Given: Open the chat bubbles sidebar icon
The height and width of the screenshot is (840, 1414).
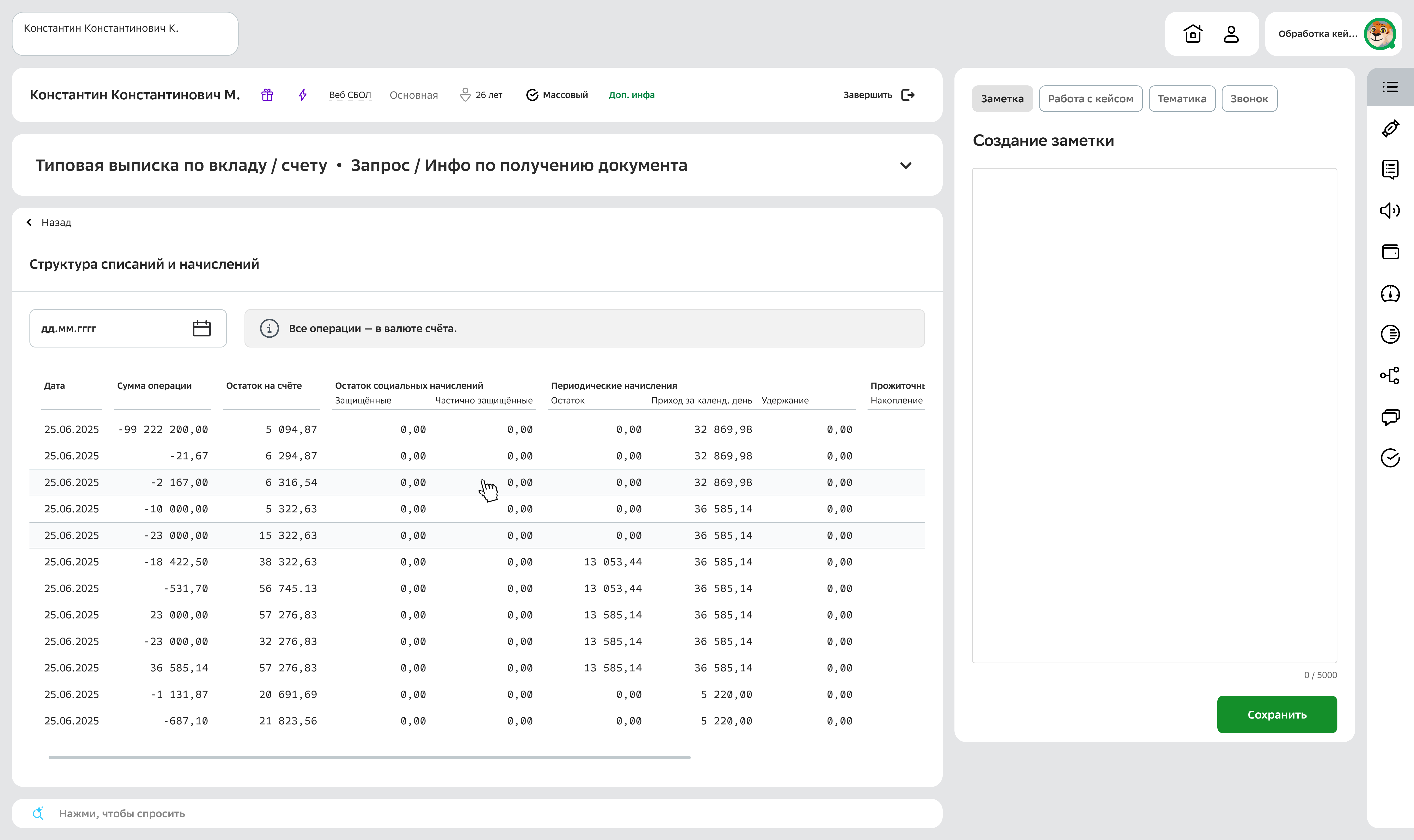Looking at the screenshot, I should (x=1390, y=417).
